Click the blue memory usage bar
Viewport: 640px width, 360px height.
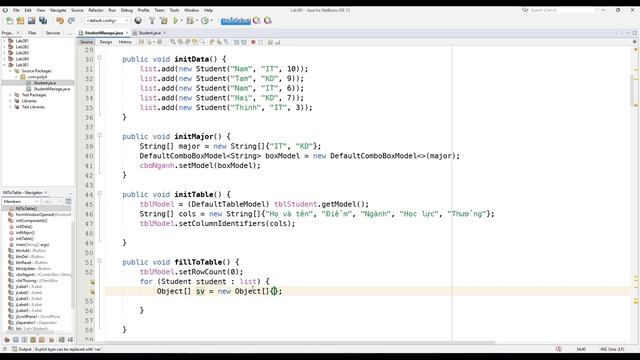236,20
